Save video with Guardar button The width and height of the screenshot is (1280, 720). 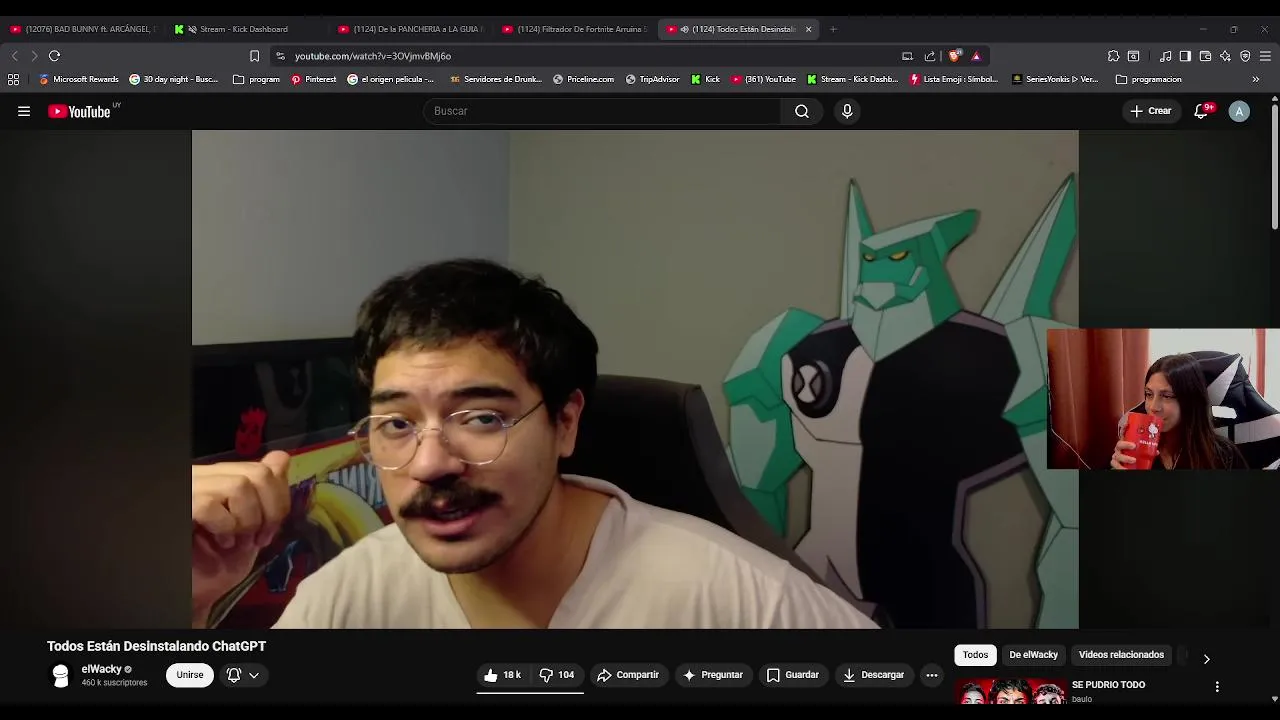point(792,675)
